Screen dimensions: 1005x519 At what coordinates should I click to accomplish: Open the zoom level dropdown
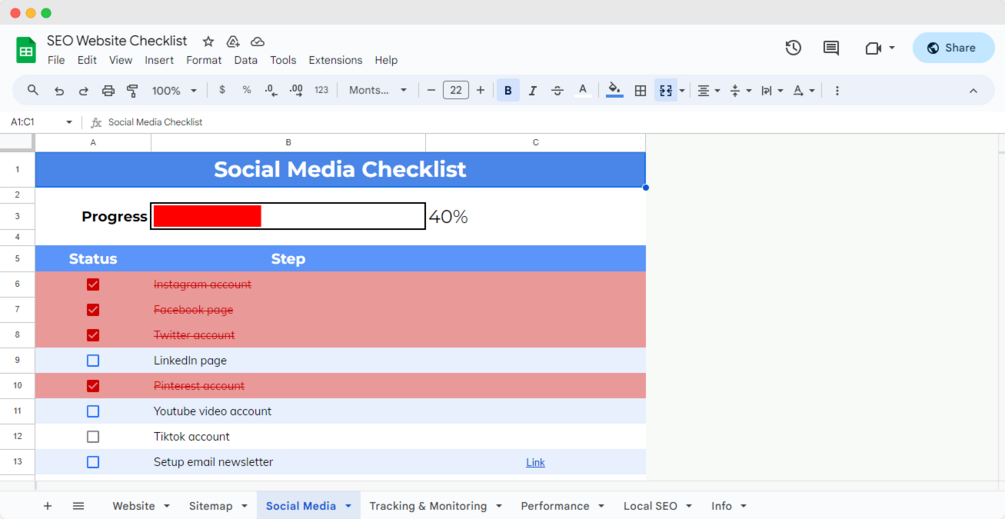coord(174,91)
